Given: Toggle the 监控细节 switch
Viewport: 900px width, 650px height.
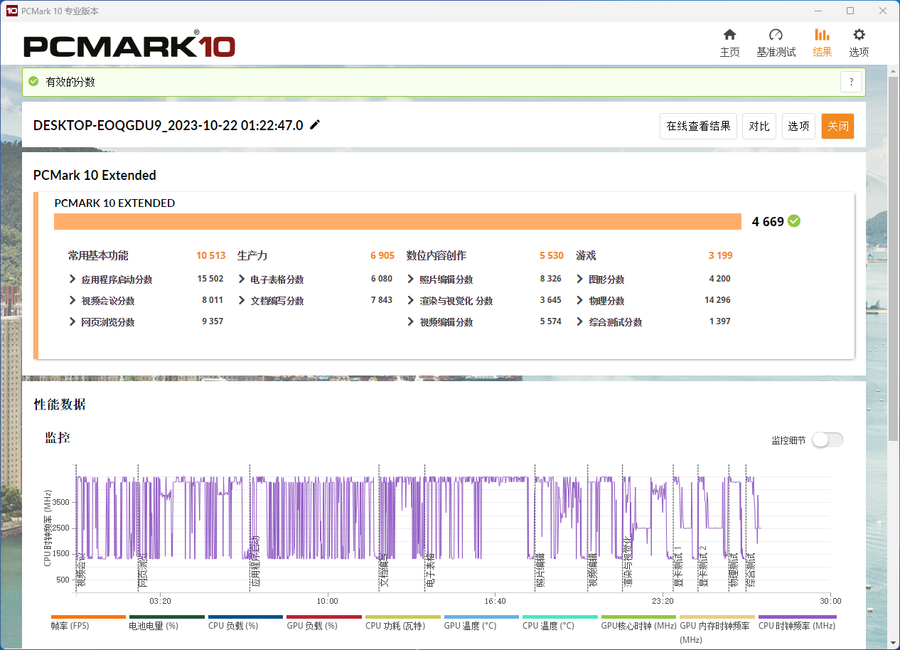Looking at the screenshot, I should coord(827,440).
